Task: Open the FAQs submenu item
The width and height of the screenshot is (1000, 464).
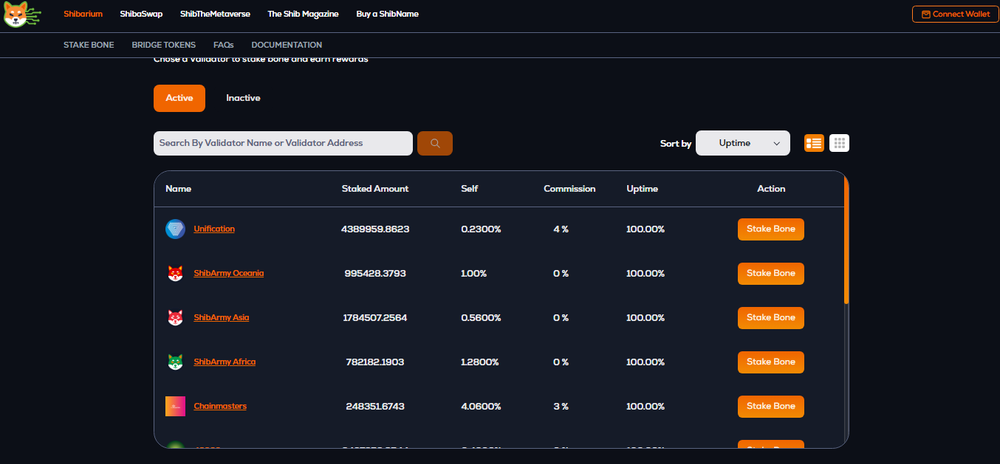Action: pyautogui.click(x=224, y=45)
